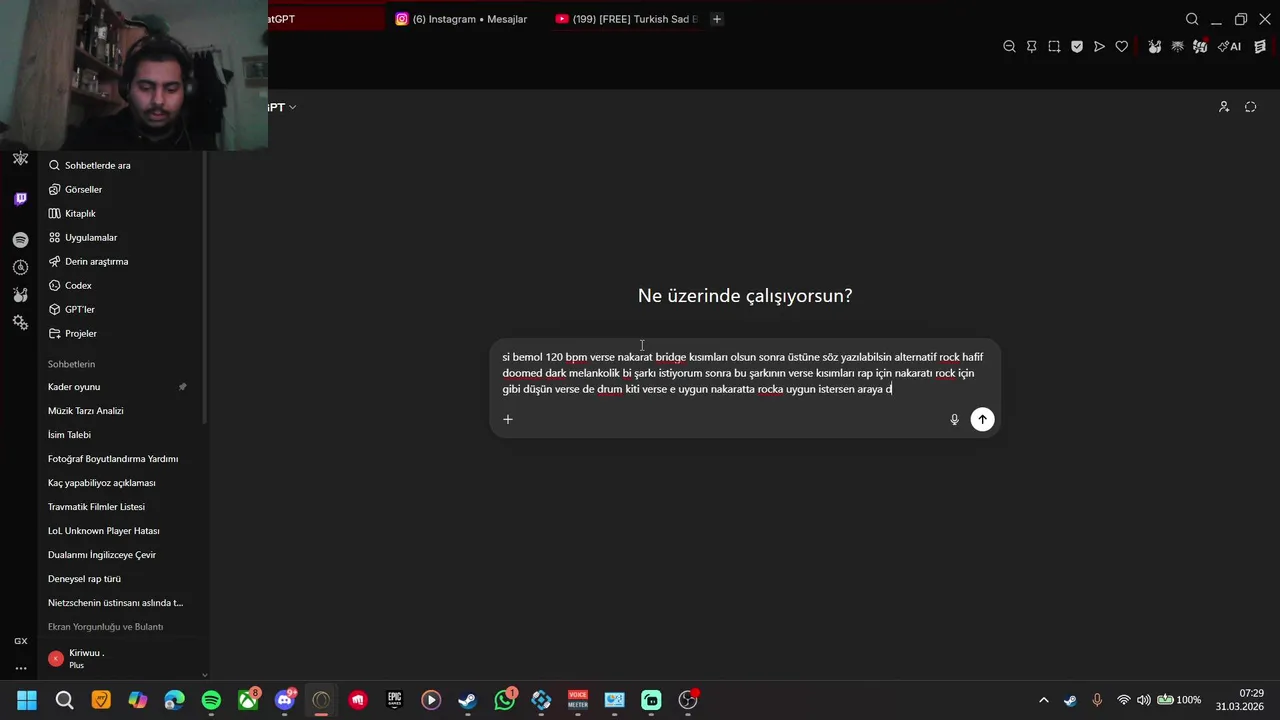Open WhatsApp from the Windows taskbar
Viewport: 1280px width, 720px height.
click(x=505, y=700)
